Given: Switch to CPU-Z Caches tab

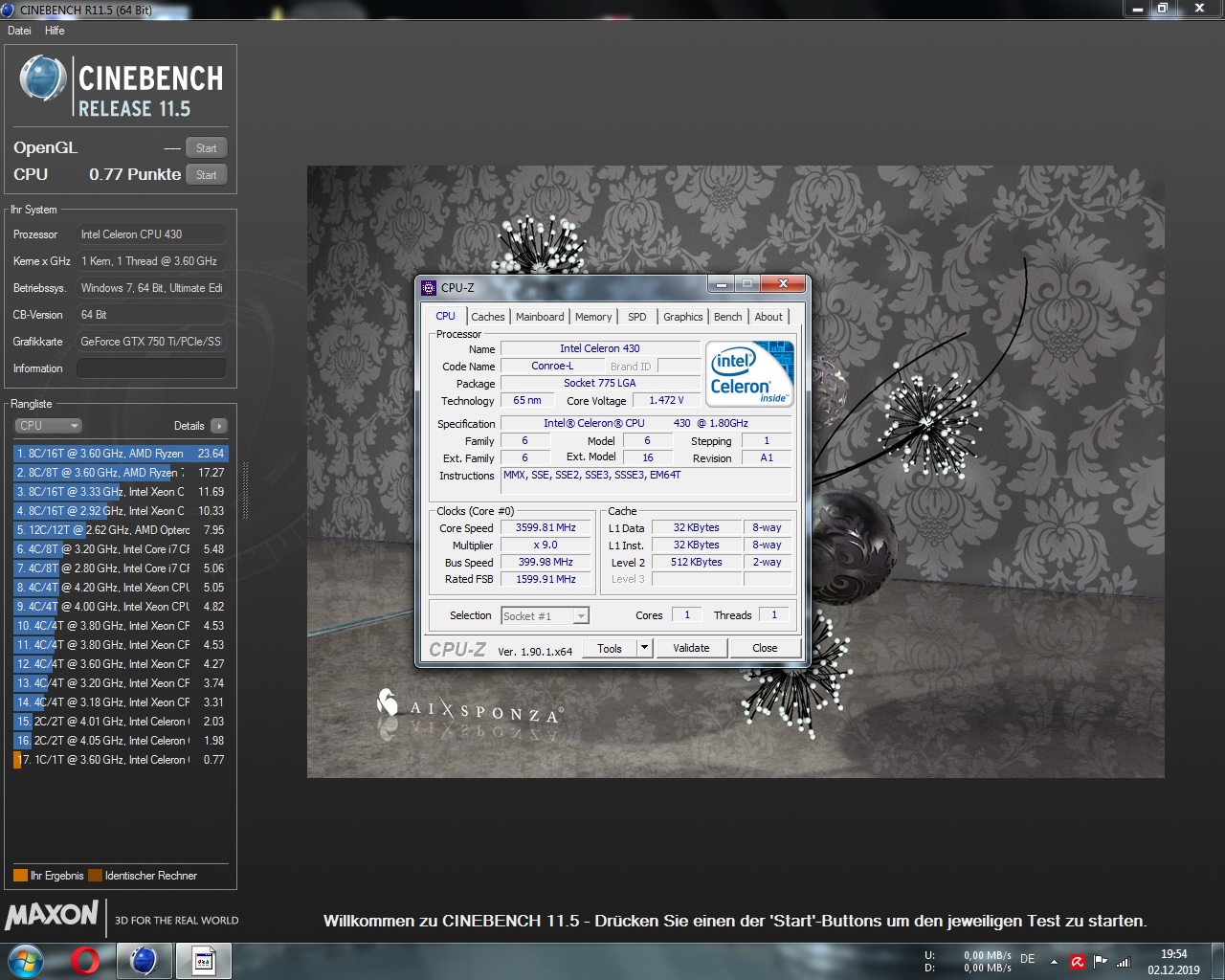Looking at the screenshot, I should tap(487, 317).
